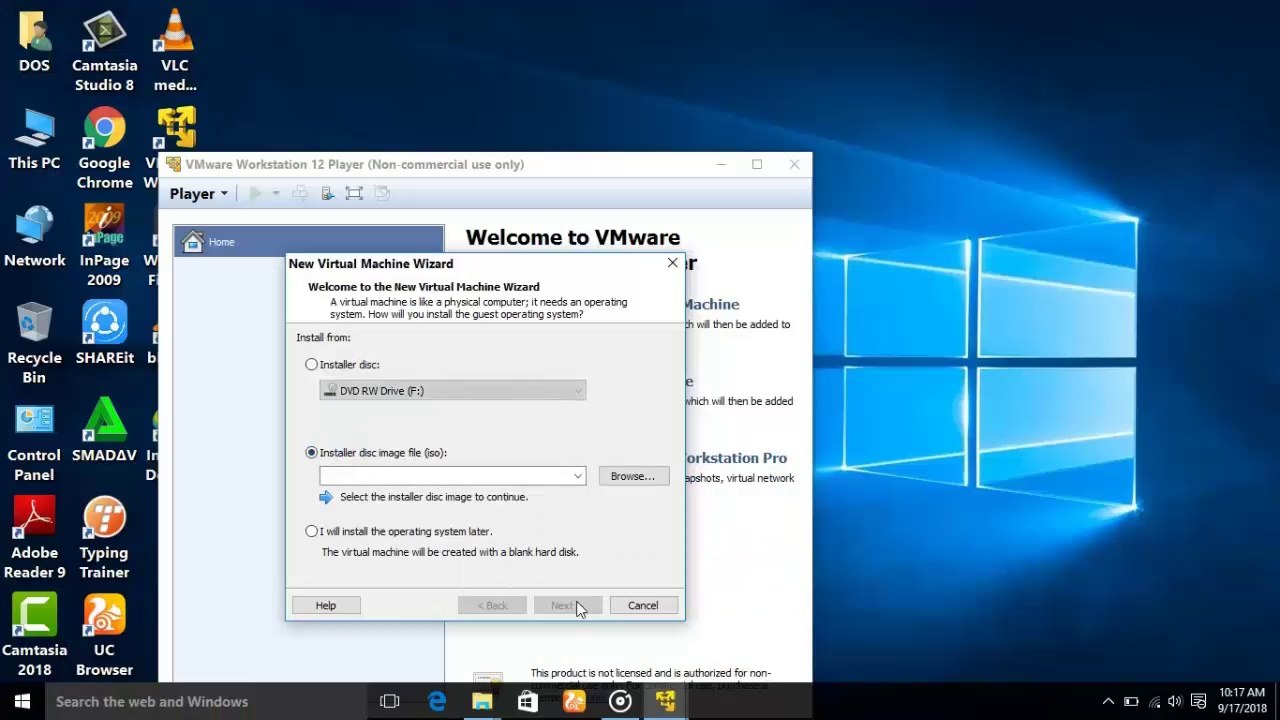The width and height of the screenshot is (1280, 720).
Task: Open Camtasia 2018 desktop icon
Action: (x=34, y=637)
